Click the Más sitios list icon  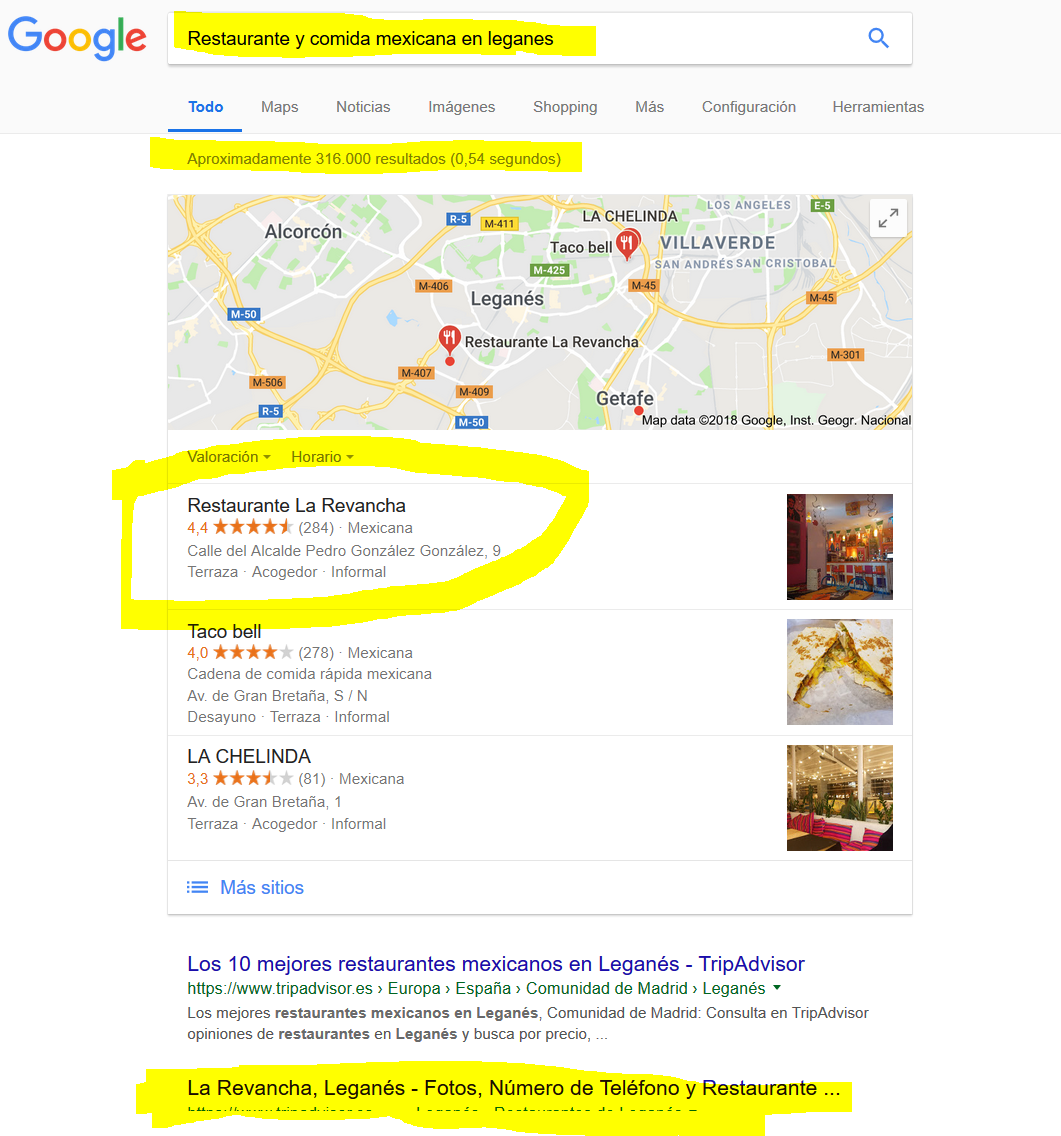[197, 888]
